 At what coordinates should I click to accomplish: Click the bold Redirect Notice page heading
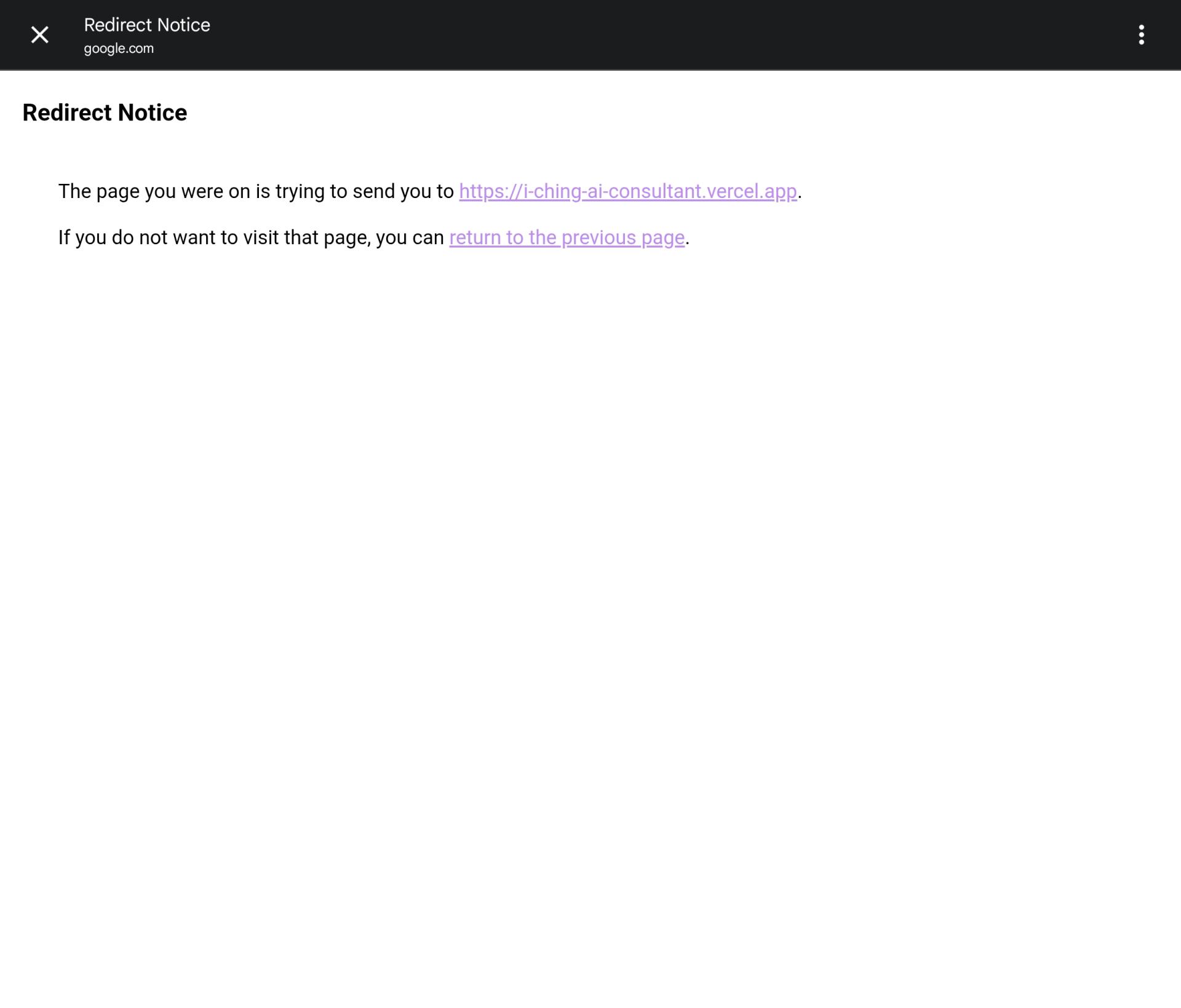[105, 113]
